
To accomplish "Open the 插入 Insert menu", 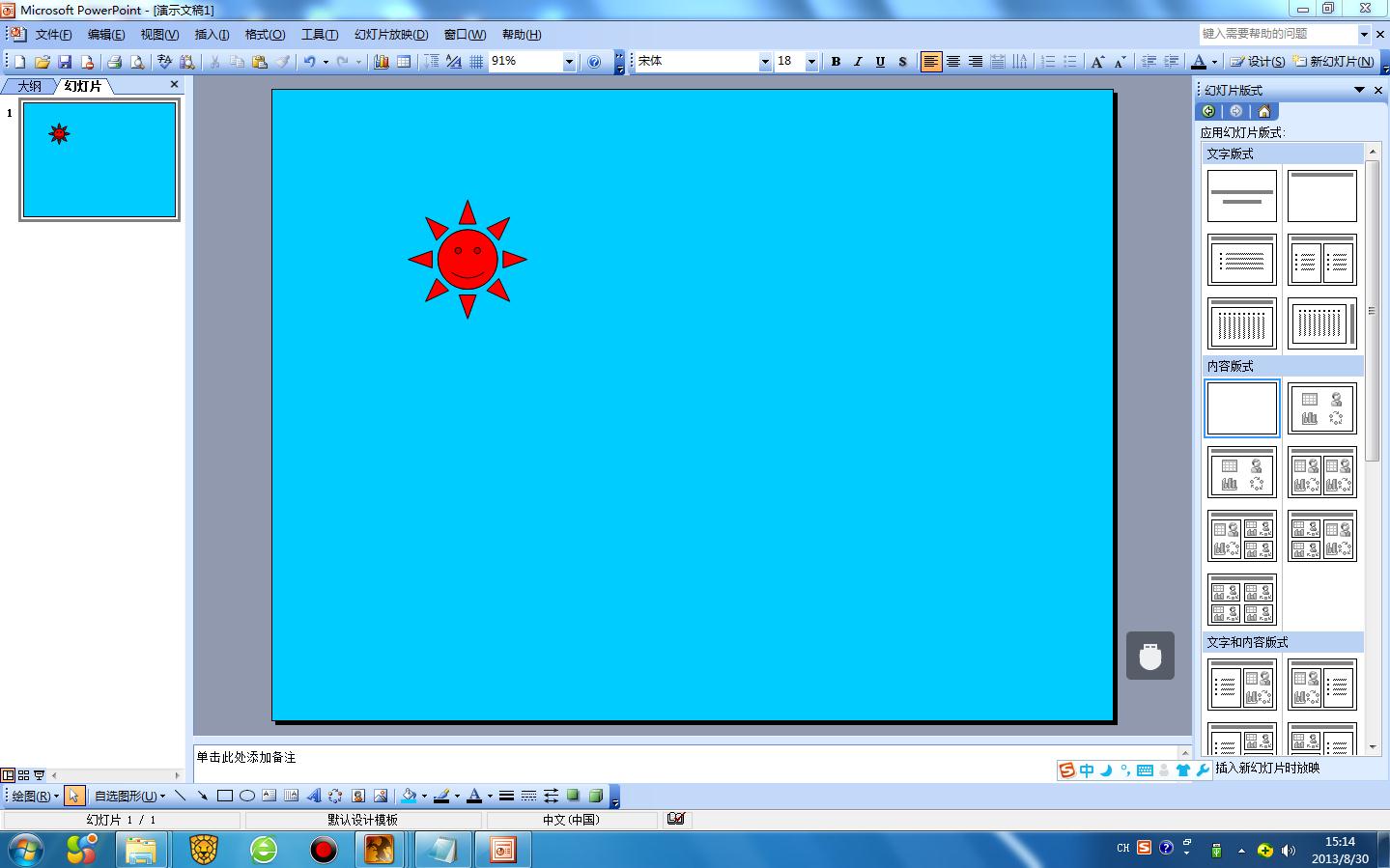I will [212, 35].
